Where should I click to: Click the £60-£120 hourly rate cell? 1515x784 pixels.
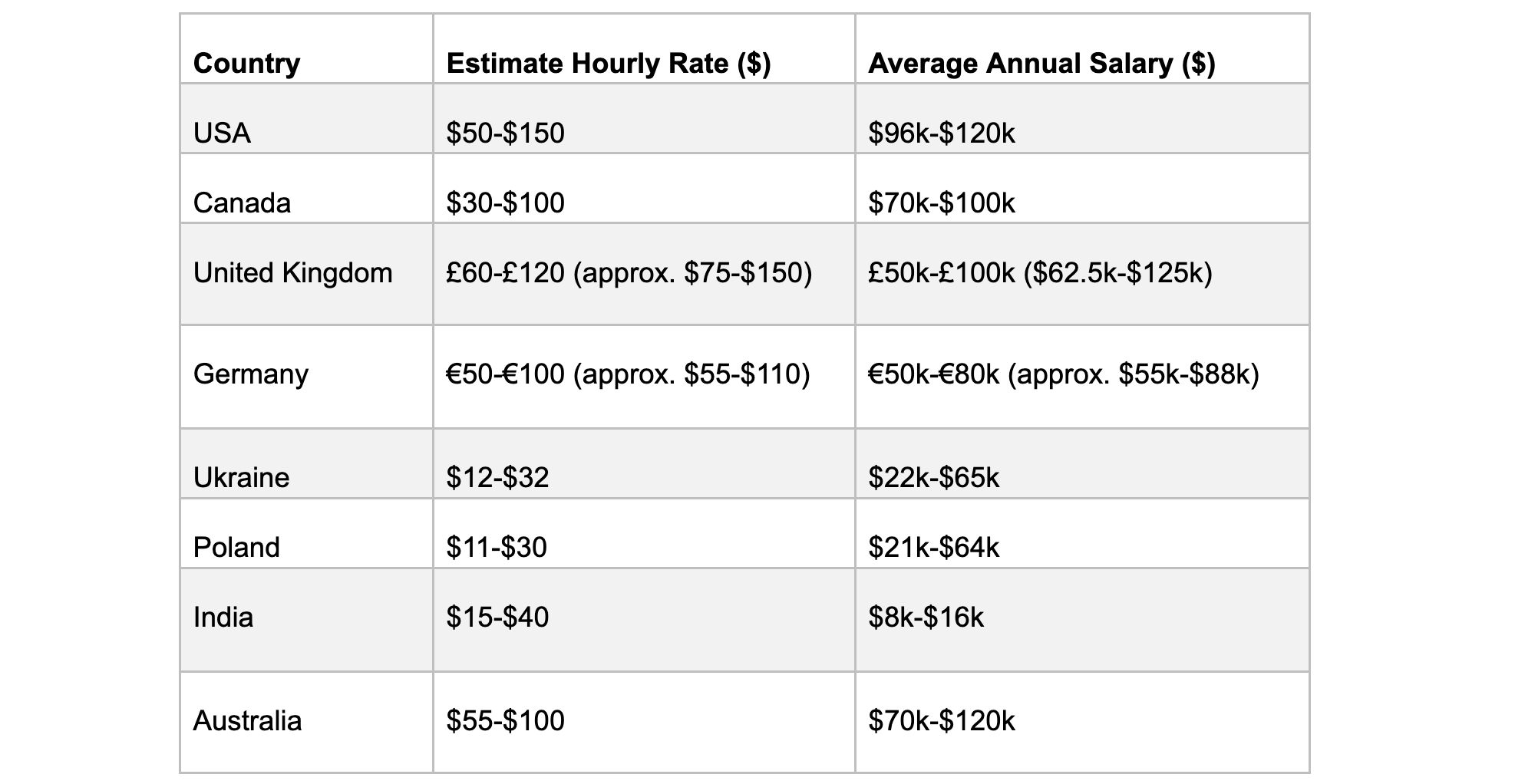(x=644, y=274)
